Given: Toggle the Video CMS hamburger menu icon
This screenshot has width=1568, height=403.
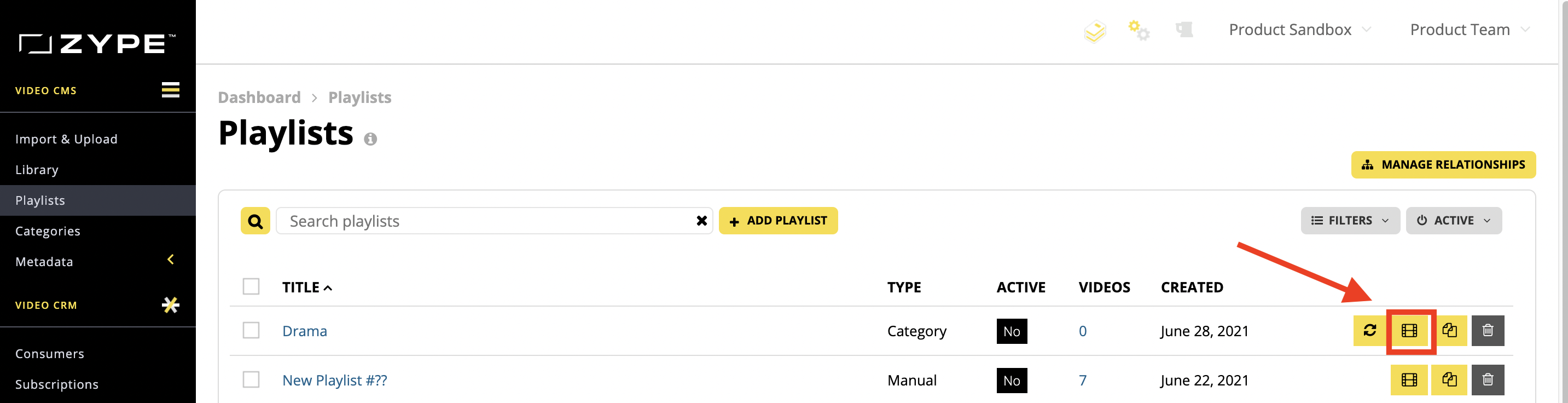Looking at the screenshot, I should (x=171, y=90).
